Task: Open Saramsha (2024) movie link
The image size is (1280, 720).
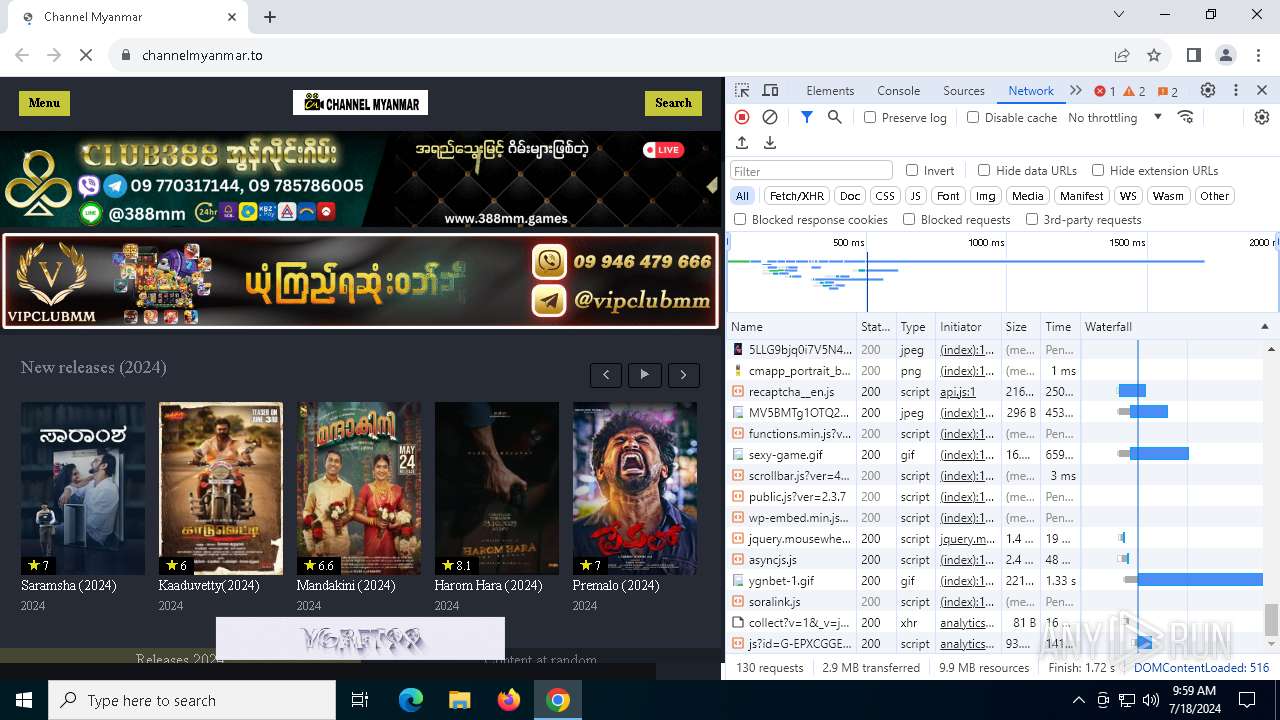Action: pos(69,586)
